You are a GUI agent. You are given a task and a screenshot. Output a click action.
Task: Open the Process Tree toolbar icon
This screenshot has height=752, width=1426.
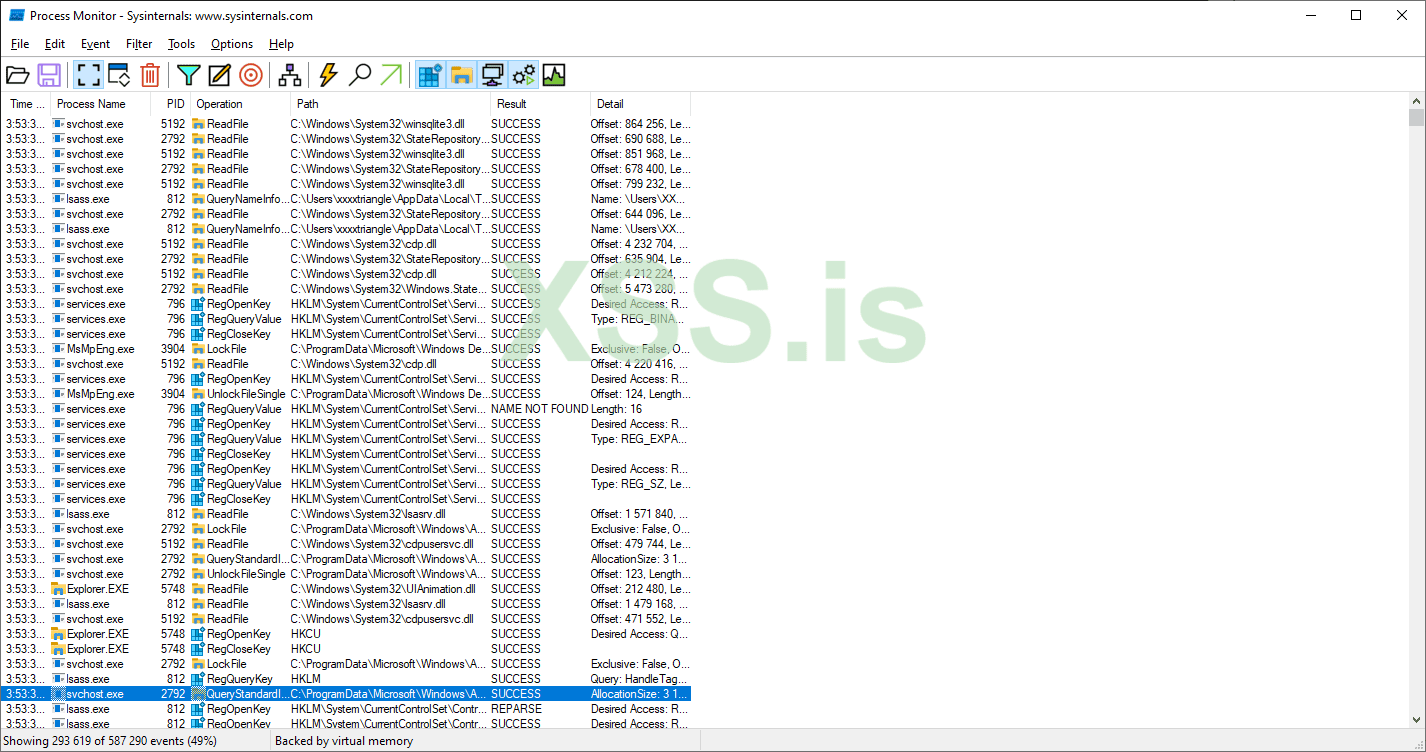pyautogui.click(x=290, y=75)
